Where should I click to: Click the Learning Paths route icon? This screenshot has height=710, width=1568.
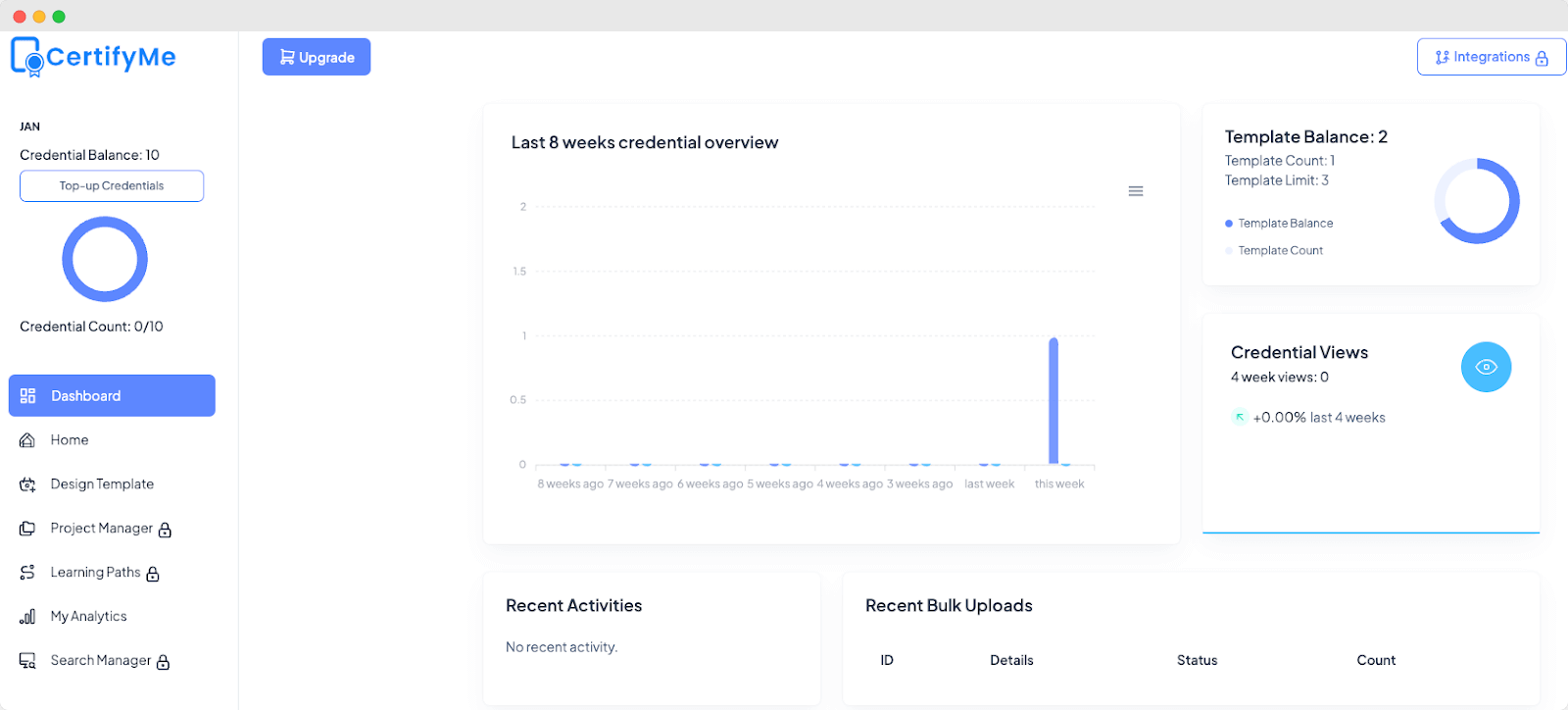pyautogui.click(x=27, y=573)
